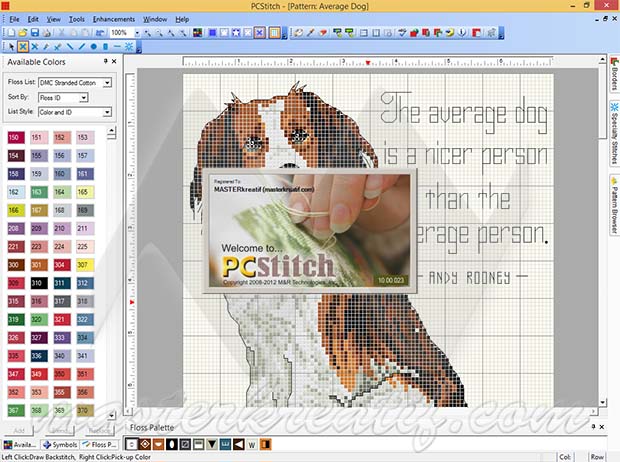Screen dimensions: 620x462
Task: Select the W symbol in Floss Palette
Action: click(252, 445)
